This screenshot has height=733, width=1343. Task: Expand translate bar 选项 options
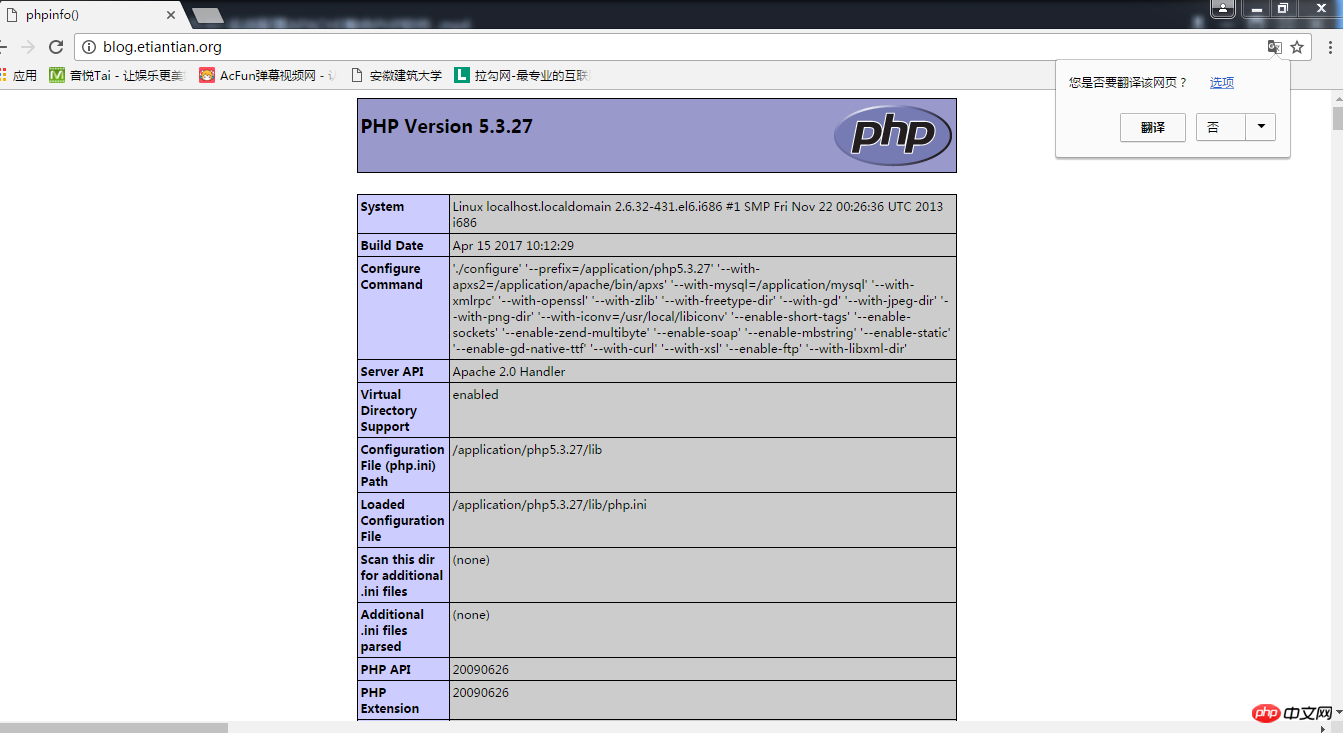[1221, 82]
